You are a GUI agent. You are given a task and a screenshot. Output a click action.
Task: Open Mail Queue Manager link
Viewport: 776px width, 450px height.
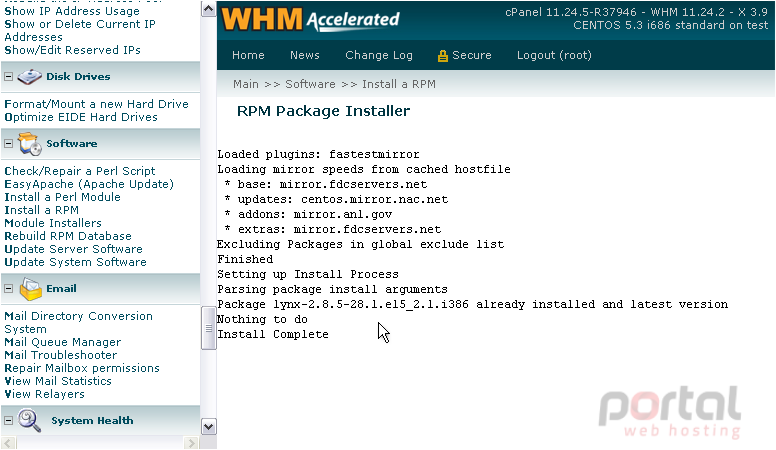point(62,342)
